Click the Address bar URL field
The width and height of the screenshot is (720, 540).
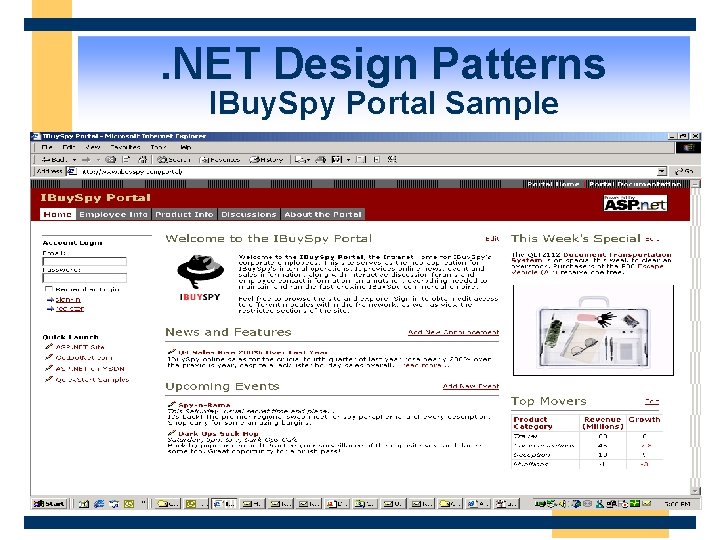[367, 171]
